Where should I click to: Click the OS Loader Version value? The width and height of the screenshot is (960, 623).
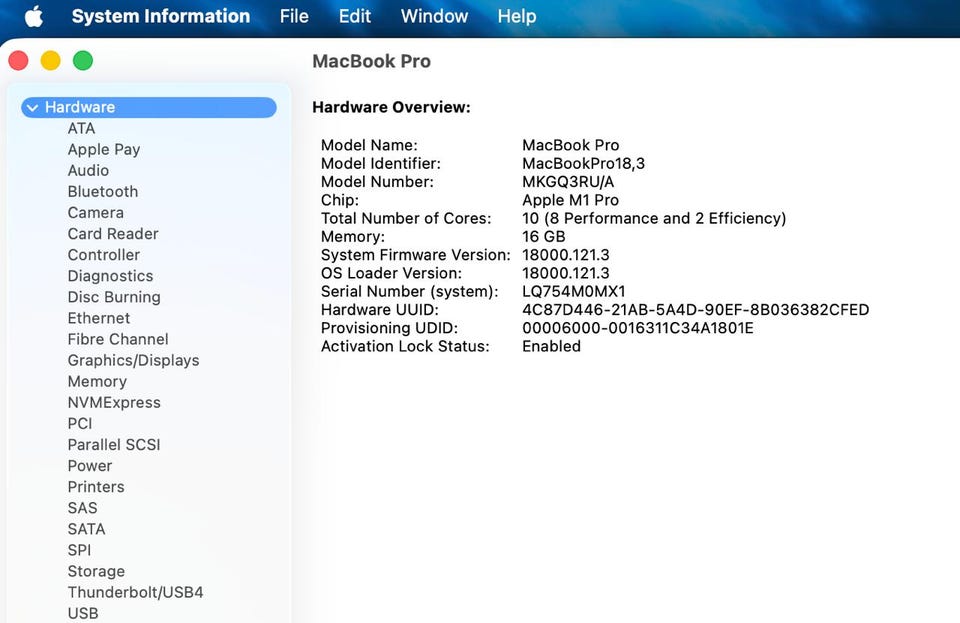[x=566, y=273]
